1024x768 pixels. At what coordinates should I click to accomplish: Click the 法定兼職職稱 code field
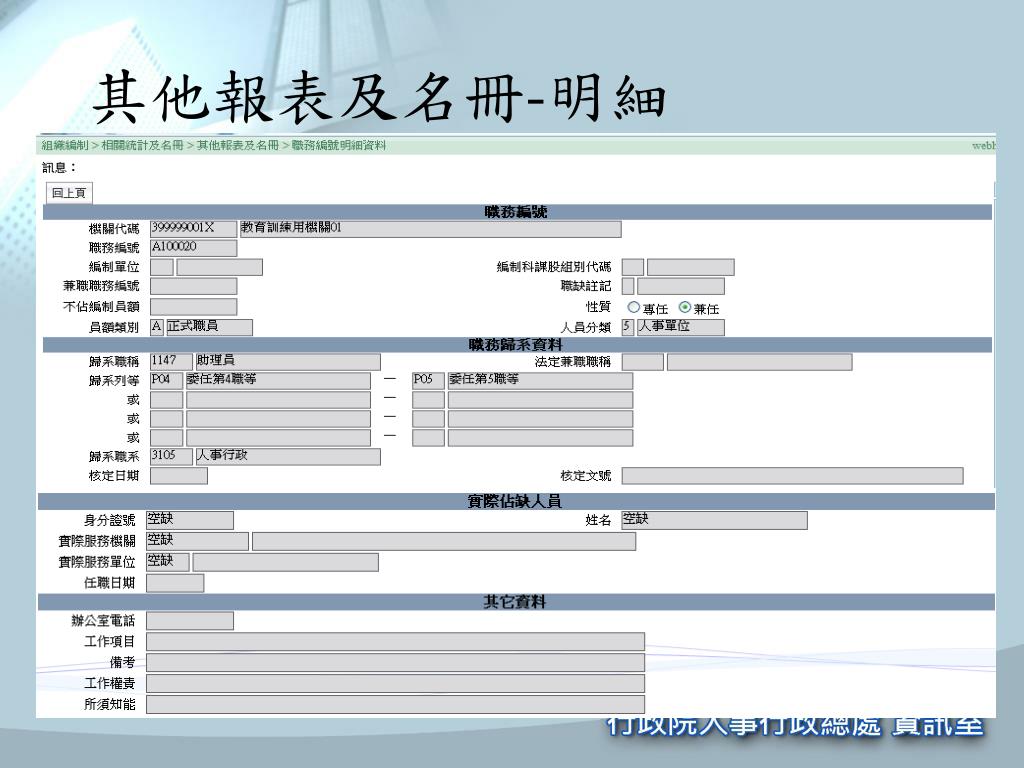coord(643,362)
